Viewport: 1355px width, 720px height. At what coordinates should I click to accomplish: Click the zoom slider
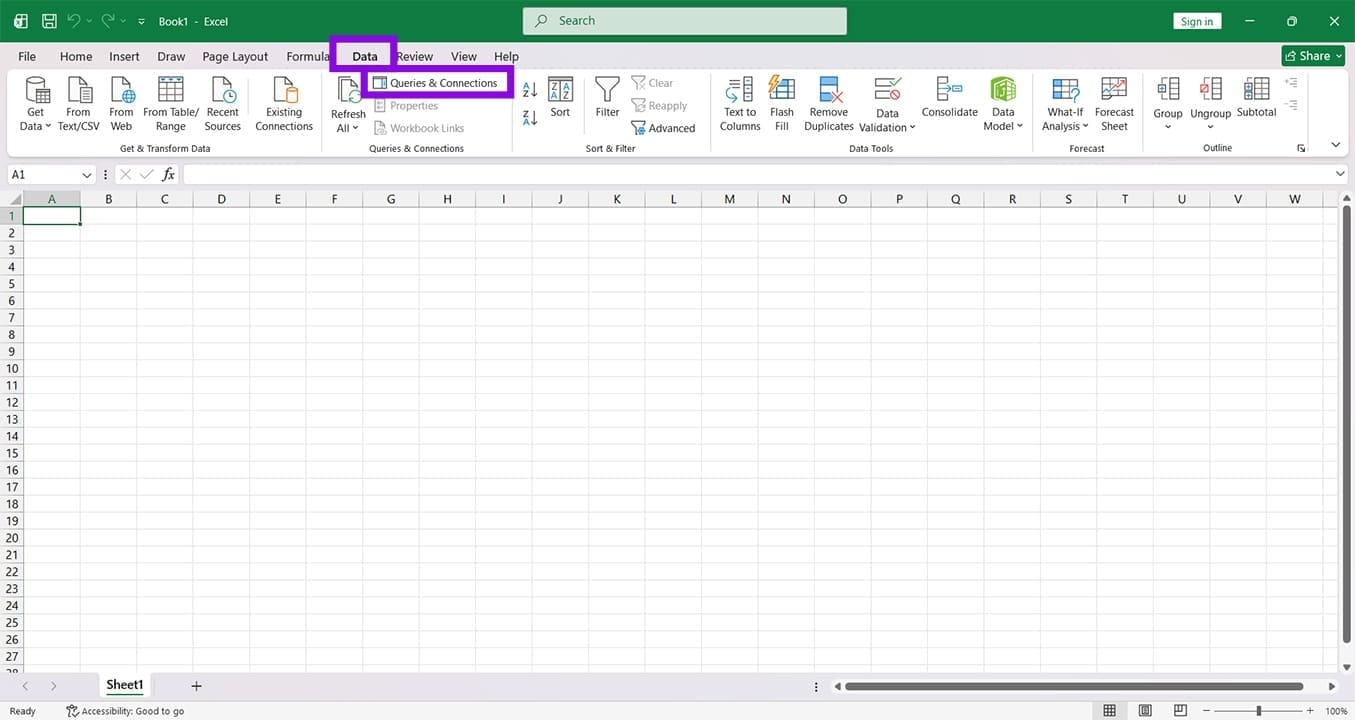[1258, 711]
